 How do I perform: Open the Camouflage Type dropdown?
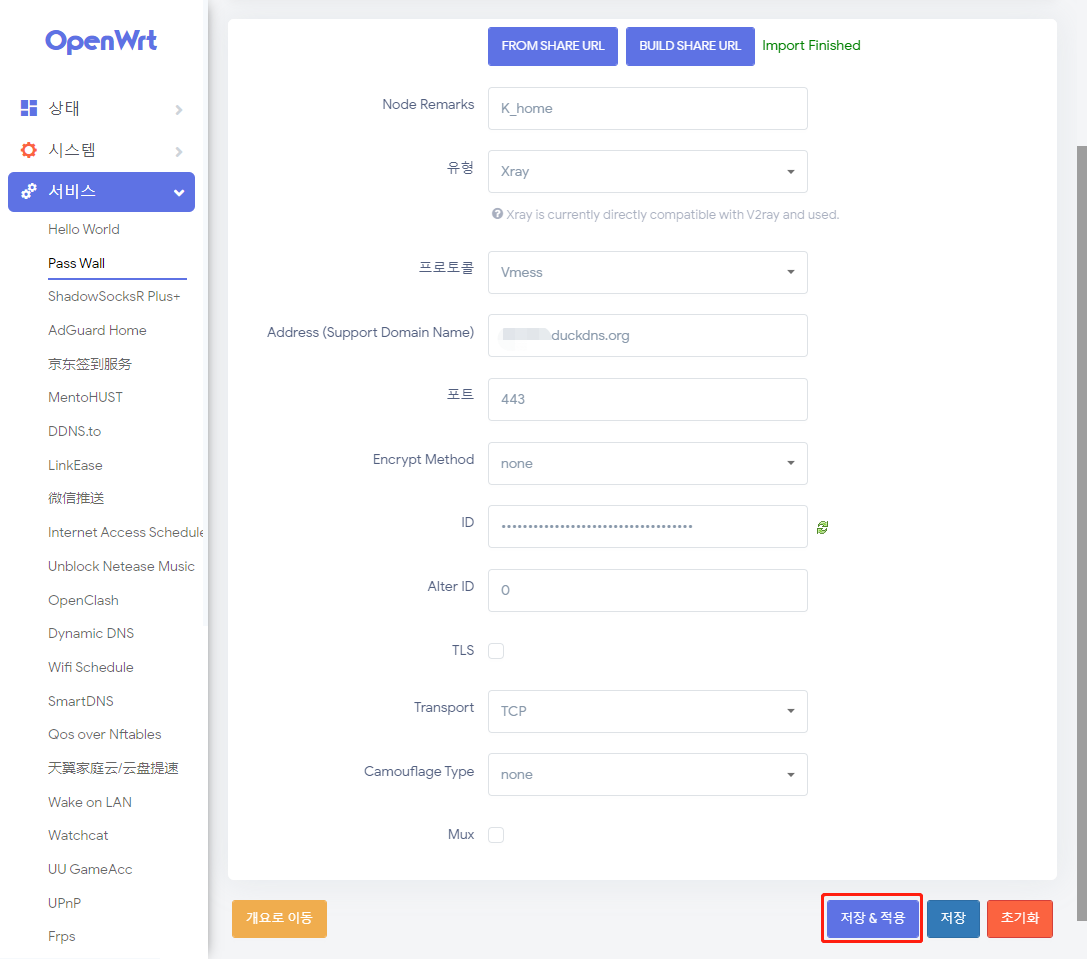647,775
